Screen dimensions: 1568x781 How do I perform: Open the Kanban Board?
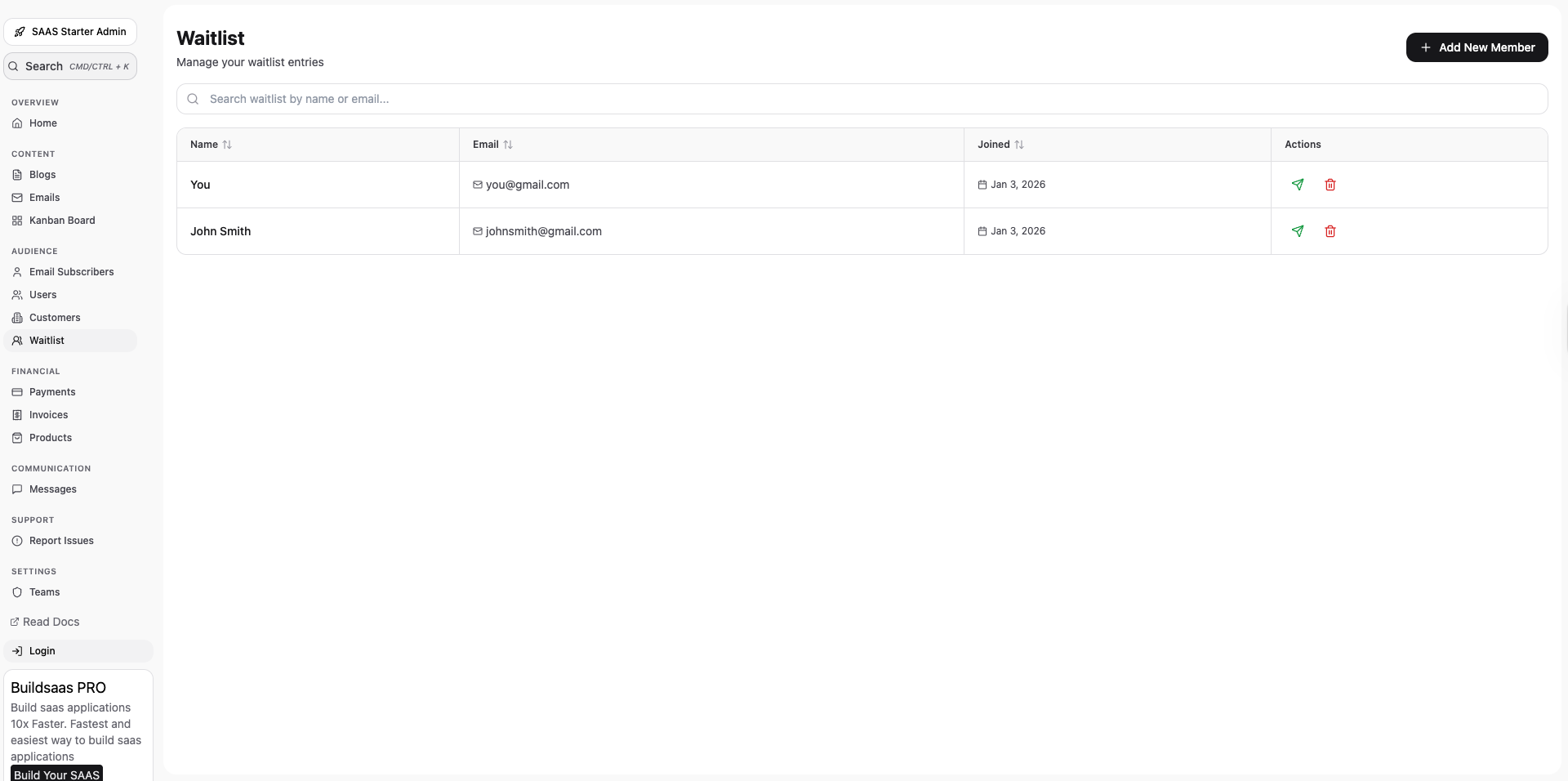tap(70, 221)
